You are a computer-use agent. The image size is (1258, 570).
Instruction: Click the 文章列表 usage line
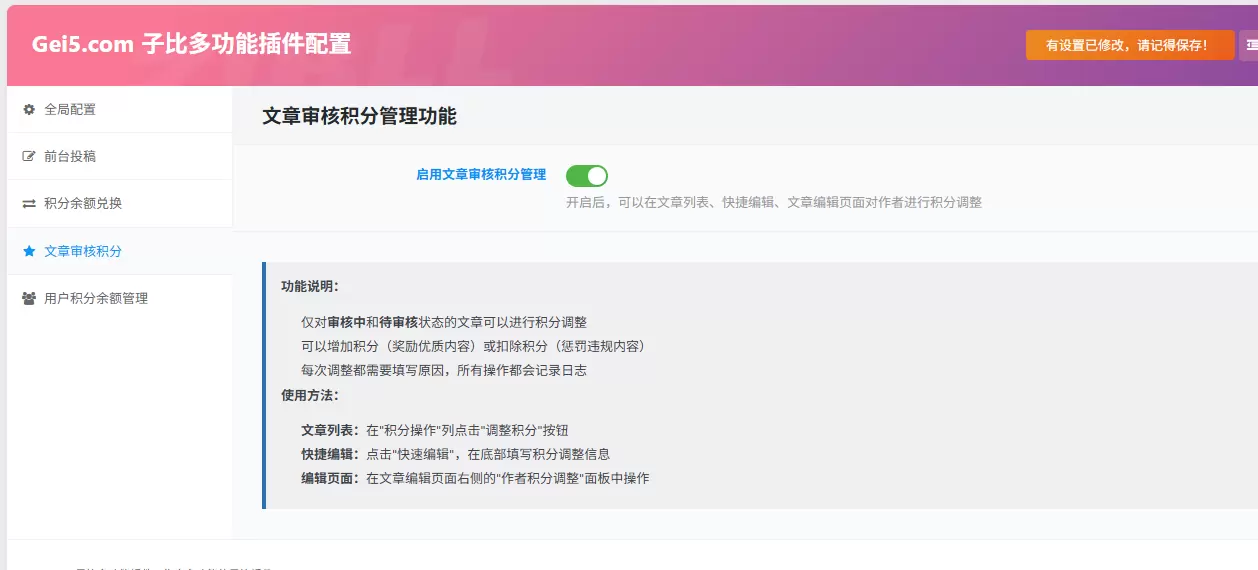tap(435, 430)
